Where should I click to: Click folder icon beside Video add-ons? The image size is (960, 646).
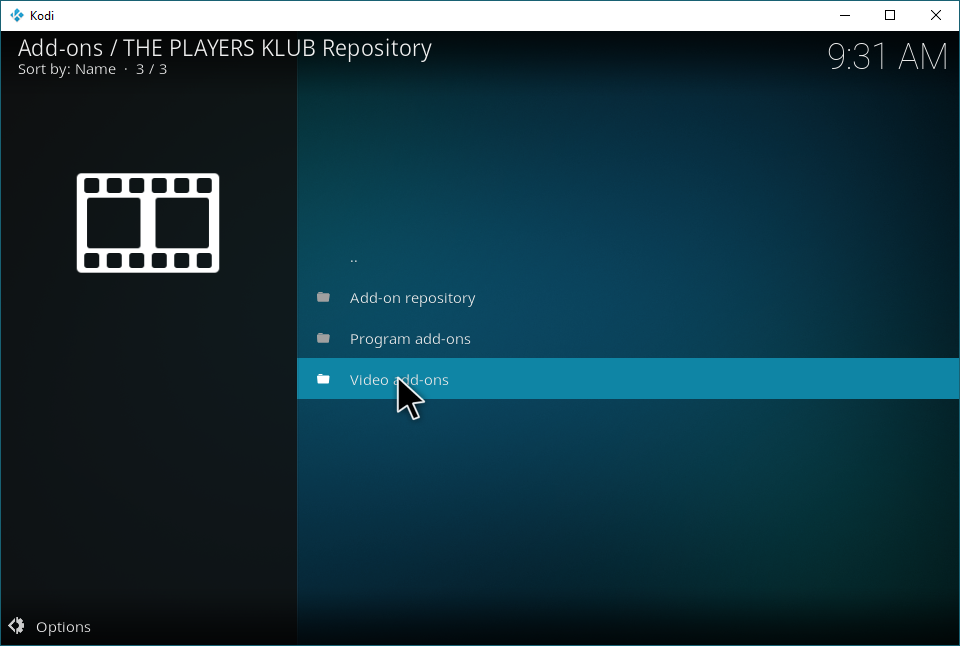(x=323, y=379)
